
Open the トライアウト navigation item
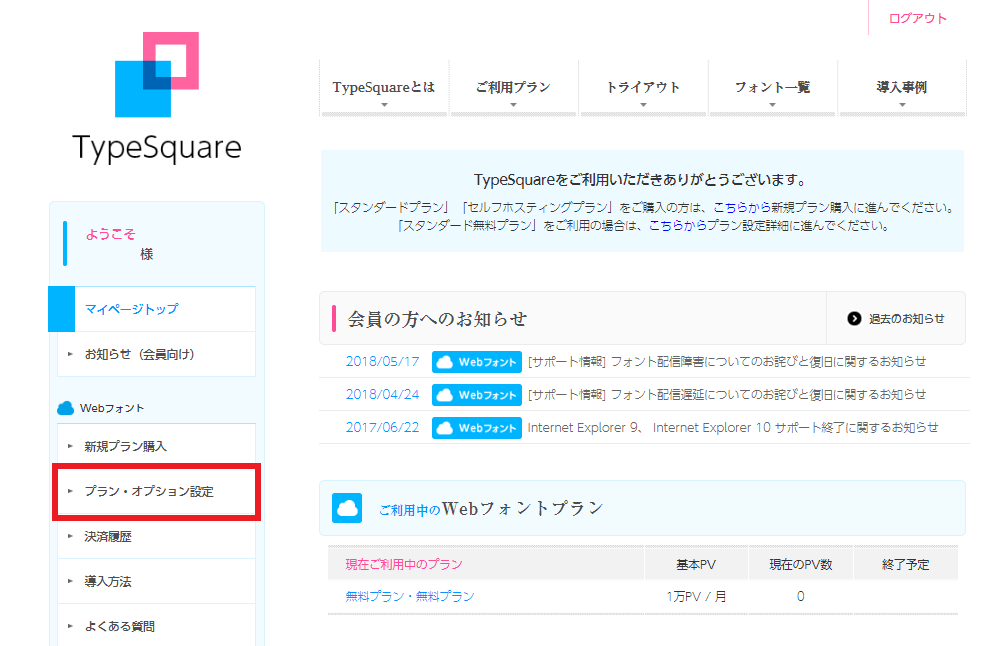[643, 88]
